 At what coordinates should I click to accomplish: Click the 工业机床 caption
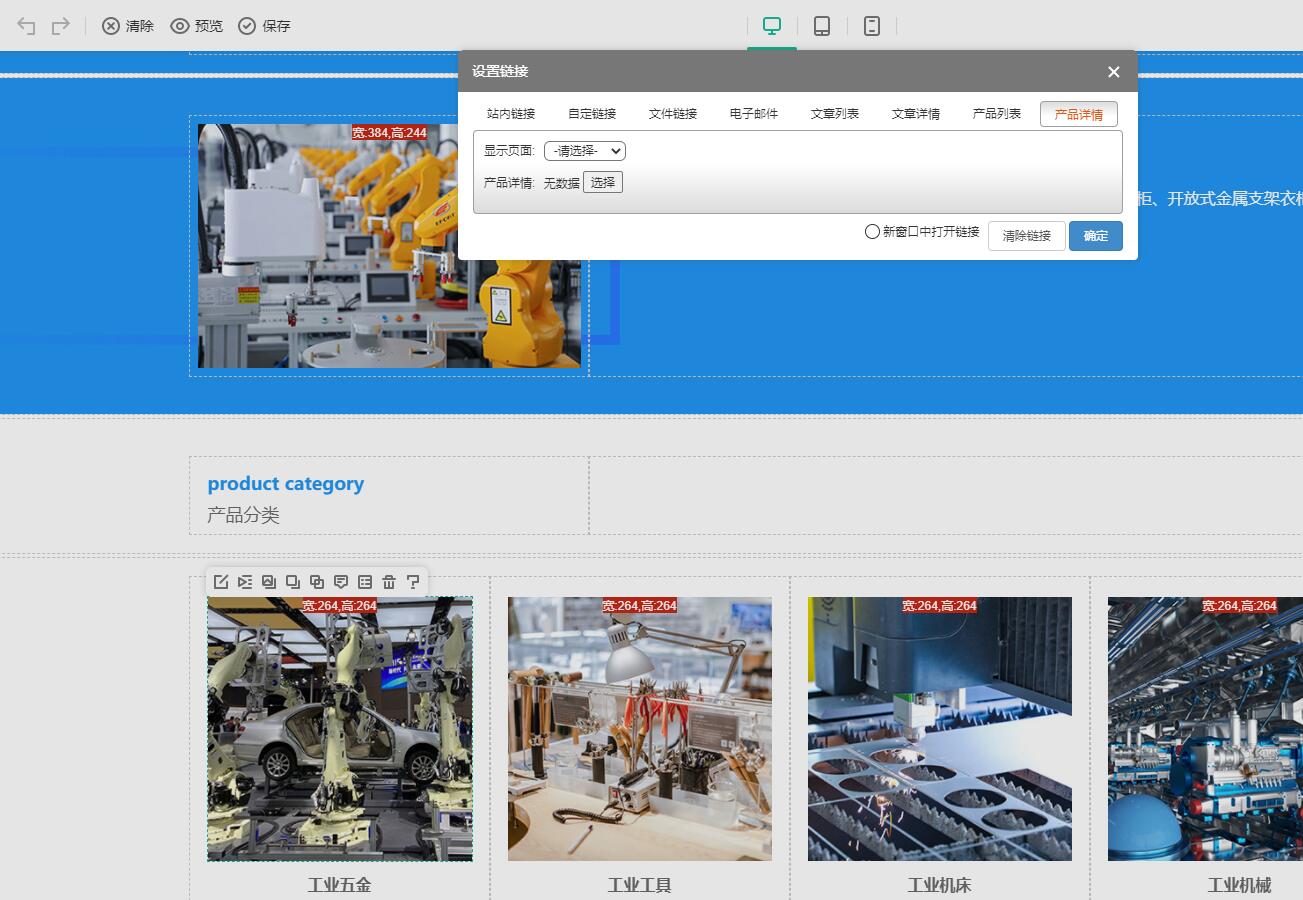click(940, 885)
